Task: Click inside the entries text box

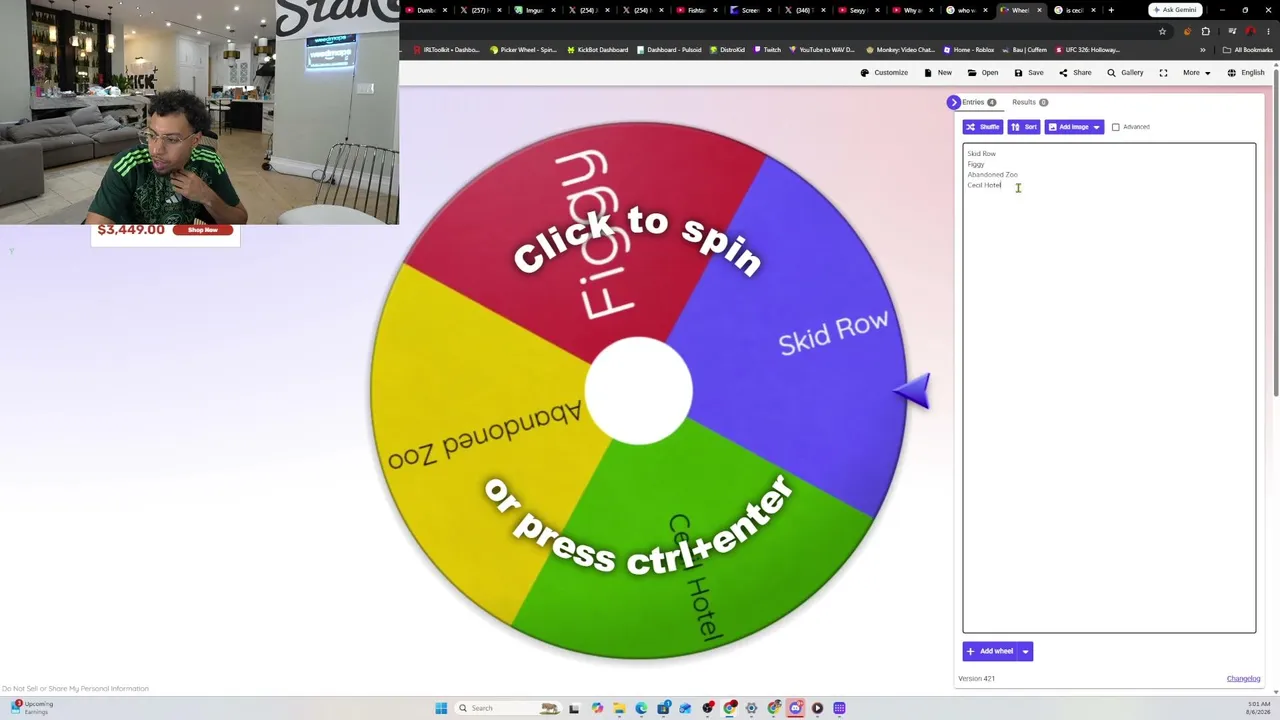Action: [1109, 388]
